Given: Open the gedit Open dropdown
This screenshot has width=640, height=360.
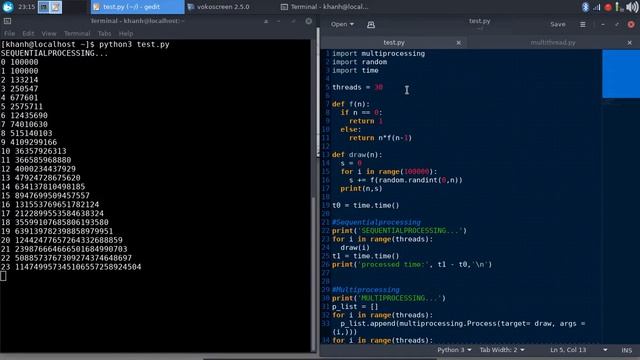Looking at the screenshot, I should click(x=342, y=24).
